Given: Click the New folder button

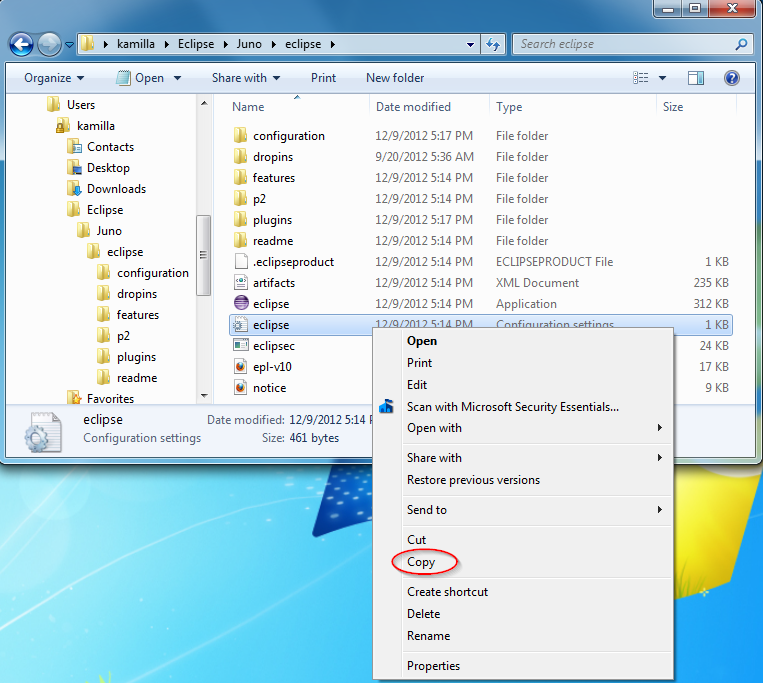Looking at the screenshot, I should pos(395,78).
